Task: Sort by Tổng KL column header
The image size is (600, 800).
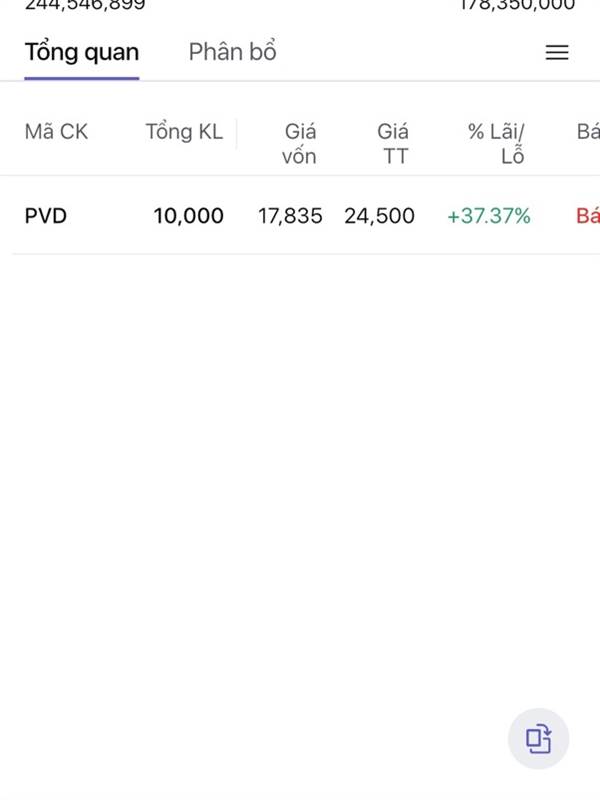Action: [x=184, y=132]
